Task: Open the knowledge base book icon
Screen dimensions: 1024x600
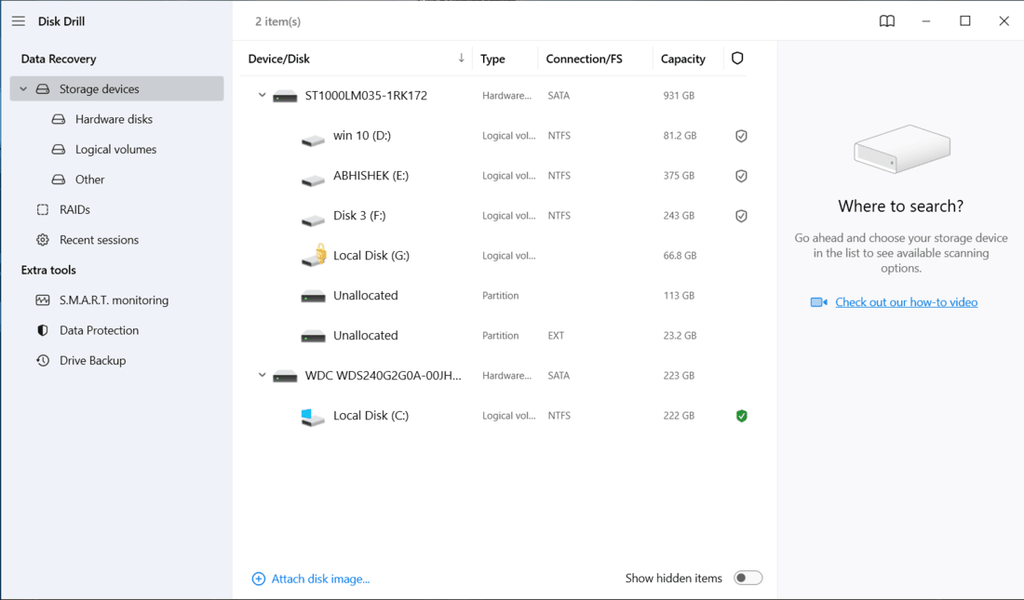Action: pyautogui.click(x=886, y=20)
